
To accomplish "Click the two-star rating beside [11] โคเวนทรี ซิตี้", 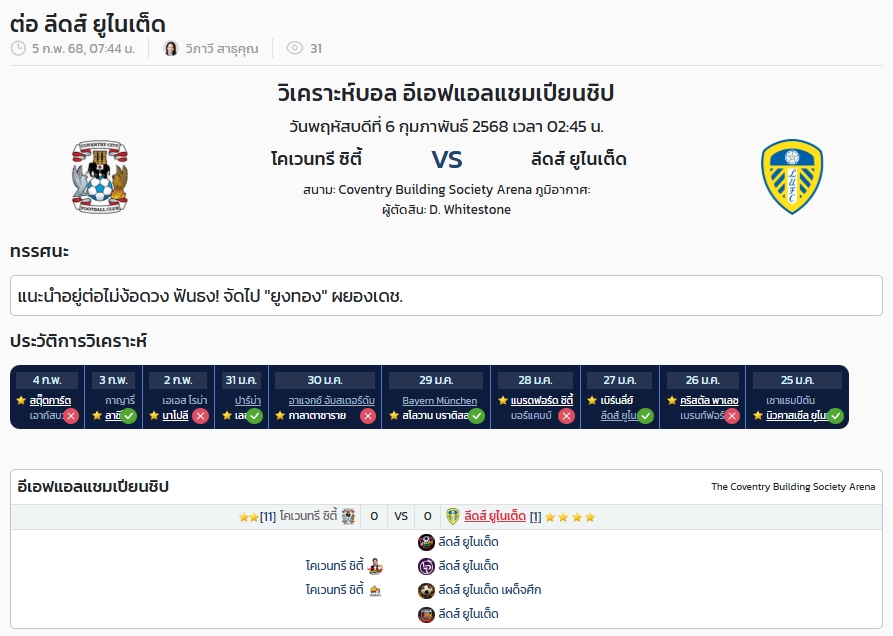I will coord(249,517).
